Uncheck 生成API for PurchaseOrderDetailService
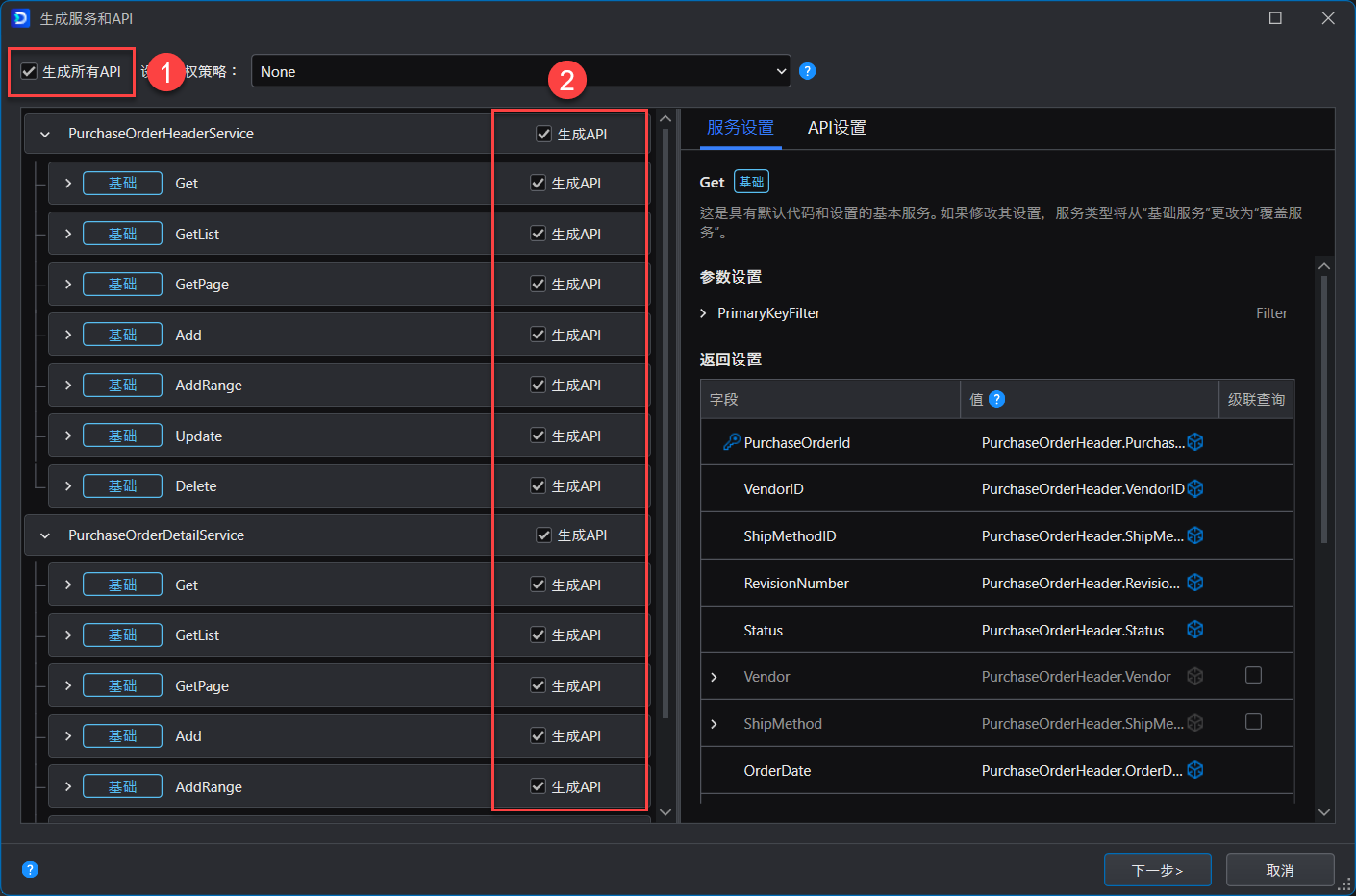 pyautogui.click(x=544, y=535)
